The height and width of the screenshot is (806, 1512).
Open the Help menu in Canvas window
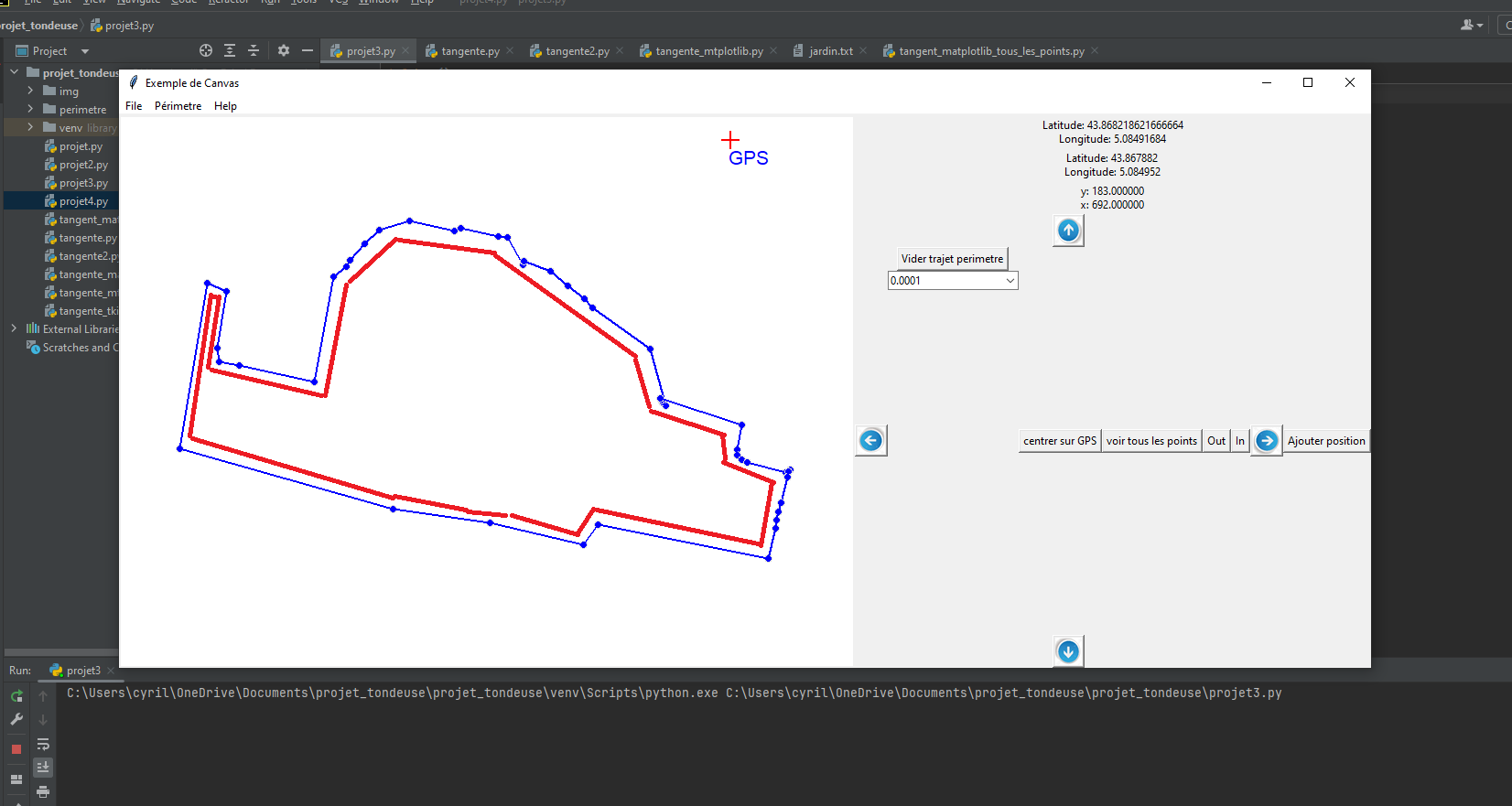pos(225,106)
